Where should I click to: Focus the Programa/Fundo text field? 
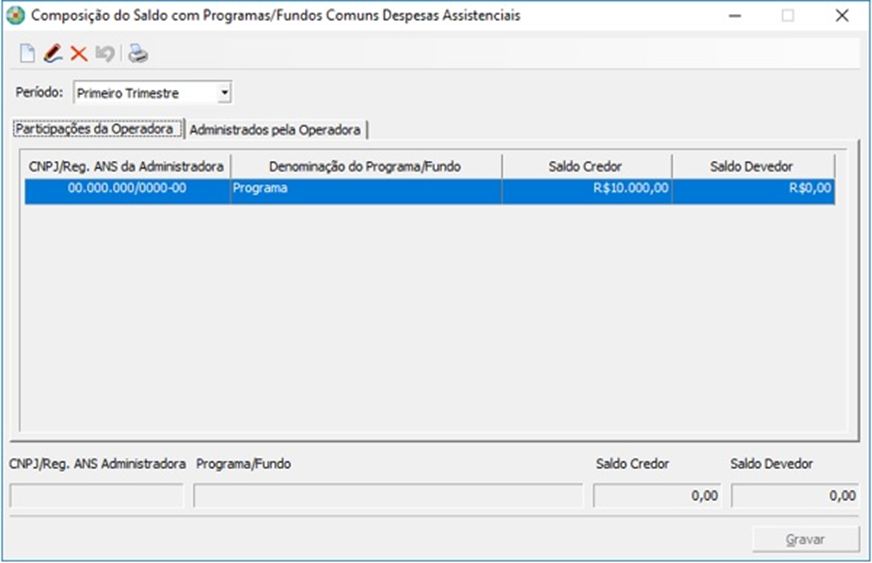pos(388,495)
